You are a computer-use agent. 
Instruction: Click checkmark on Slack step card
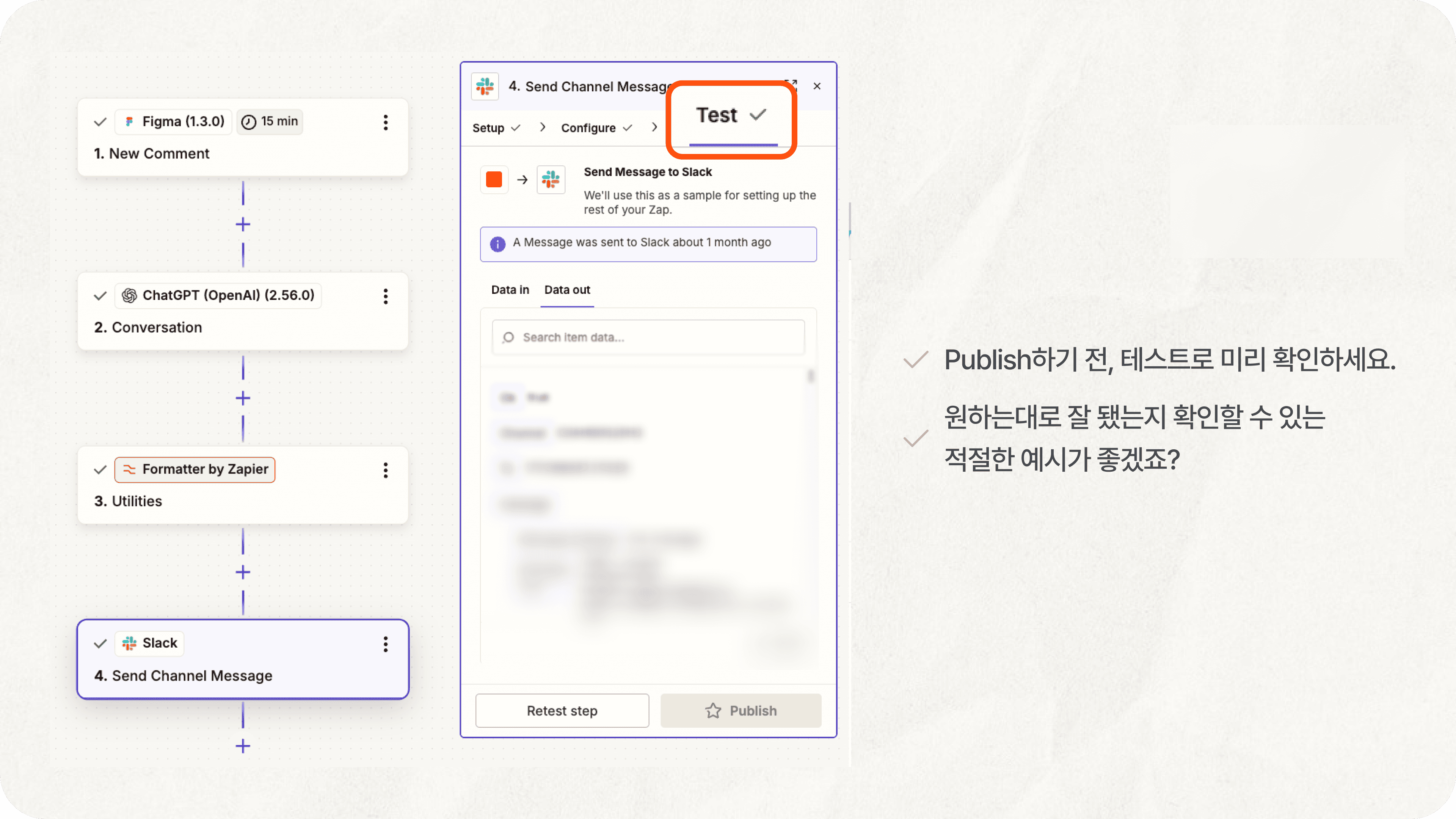click(x=100, y=644)
